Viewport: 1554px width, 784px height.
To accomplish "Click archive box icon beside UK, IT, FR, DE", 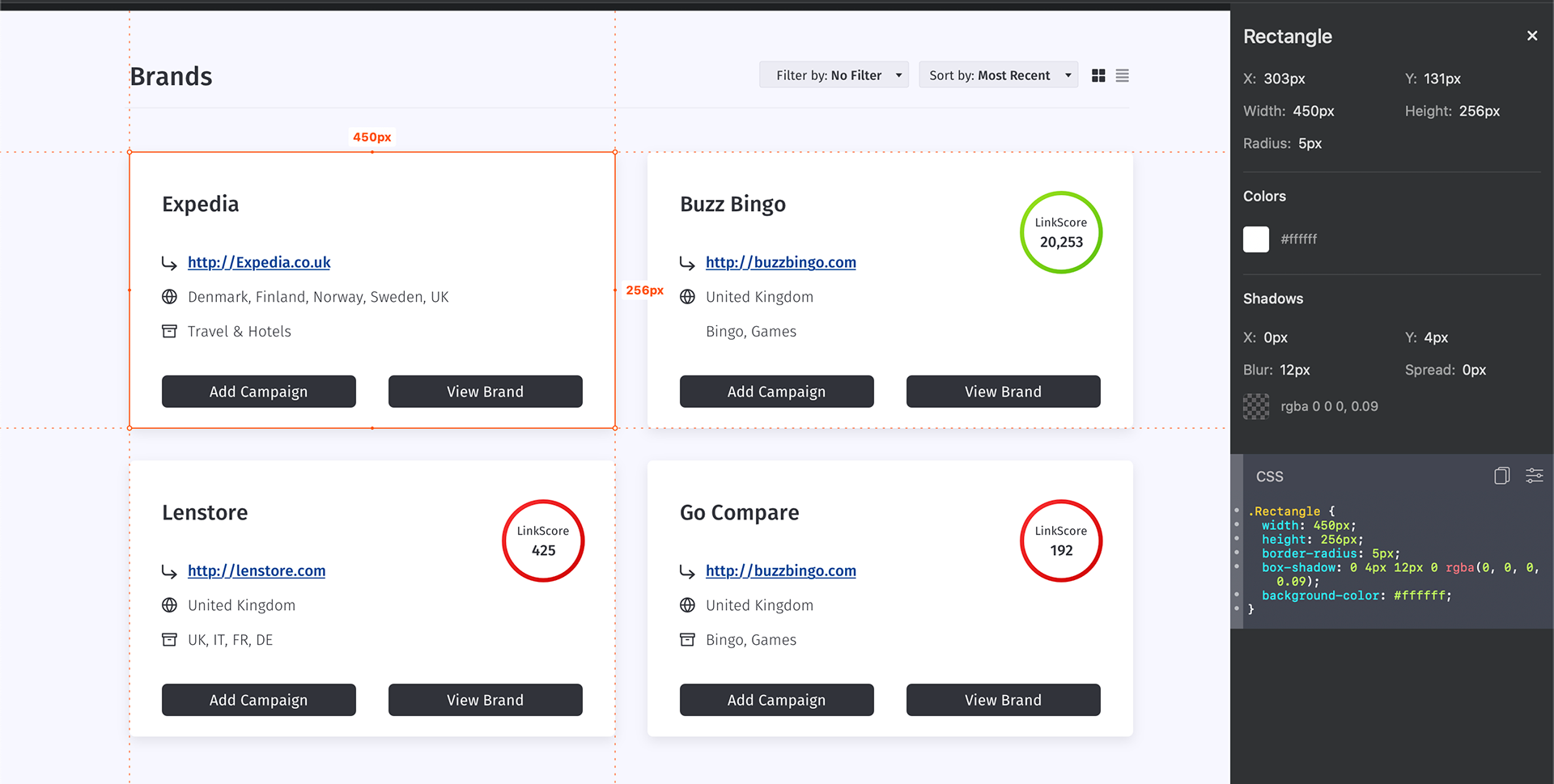I will click(169, 640).
